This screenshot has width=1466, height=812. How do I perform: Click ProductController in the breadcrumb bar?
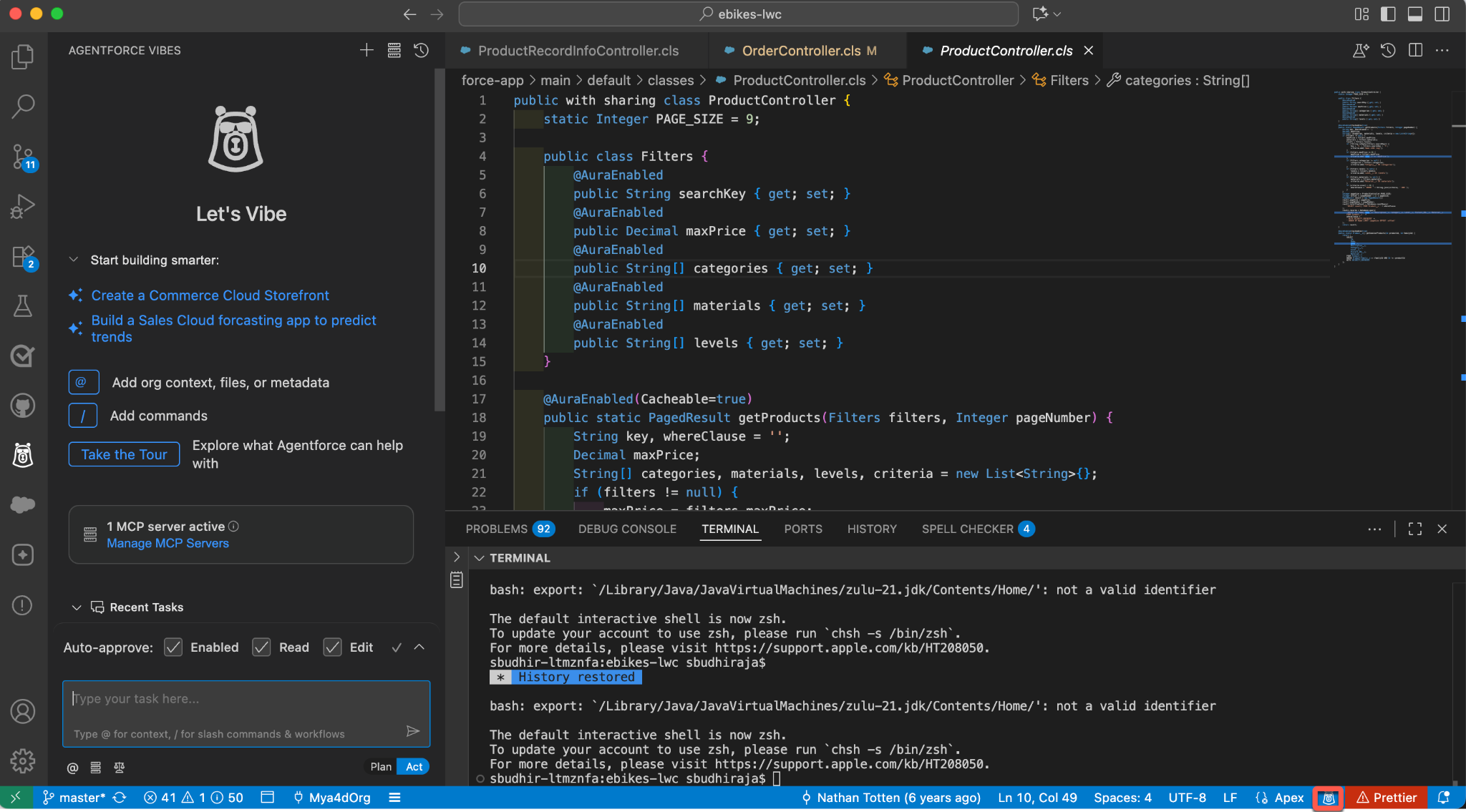pyautogui.click(x=957, y=80)
